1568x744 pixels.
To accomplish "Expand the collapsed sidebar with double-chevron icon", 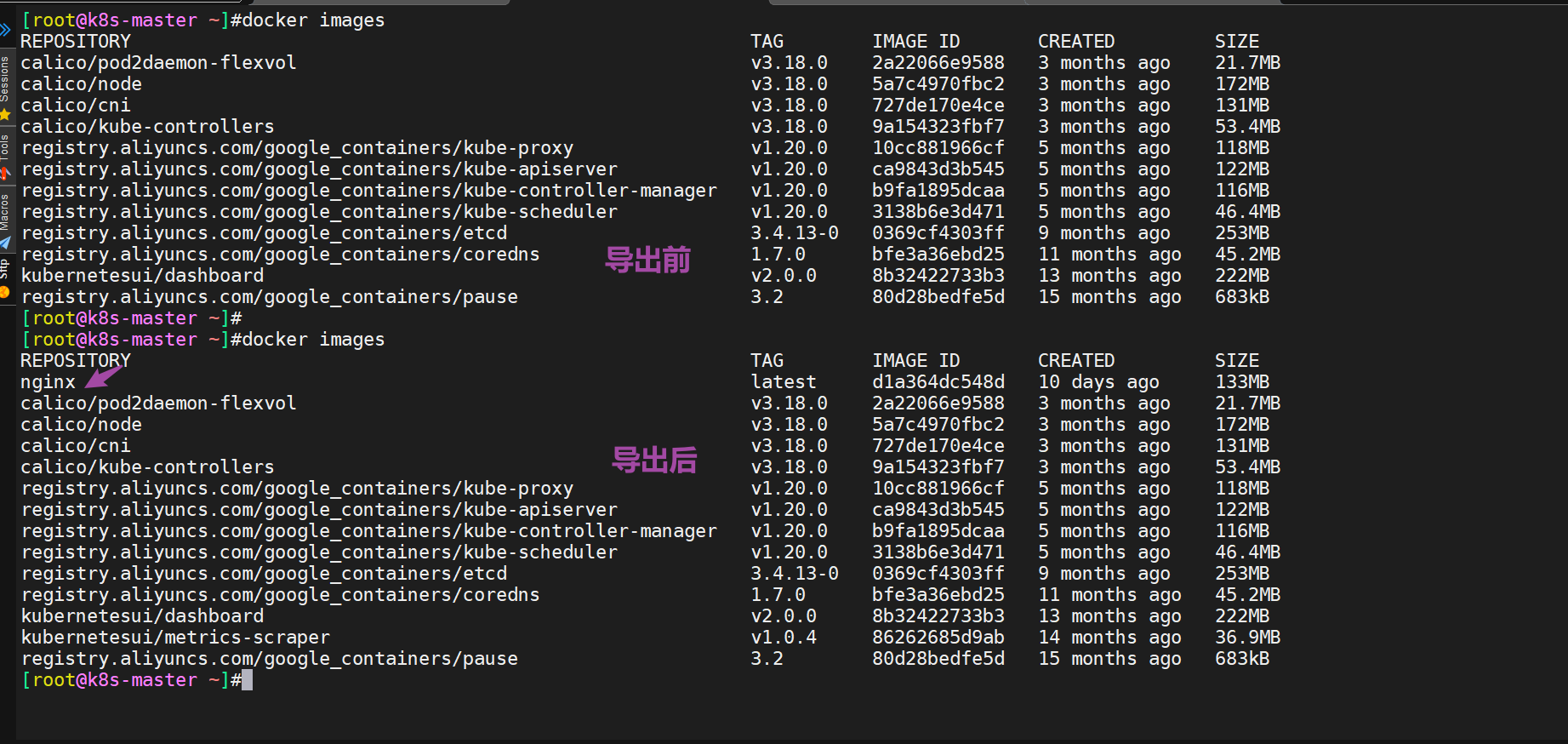I will (x=5, y=30).
